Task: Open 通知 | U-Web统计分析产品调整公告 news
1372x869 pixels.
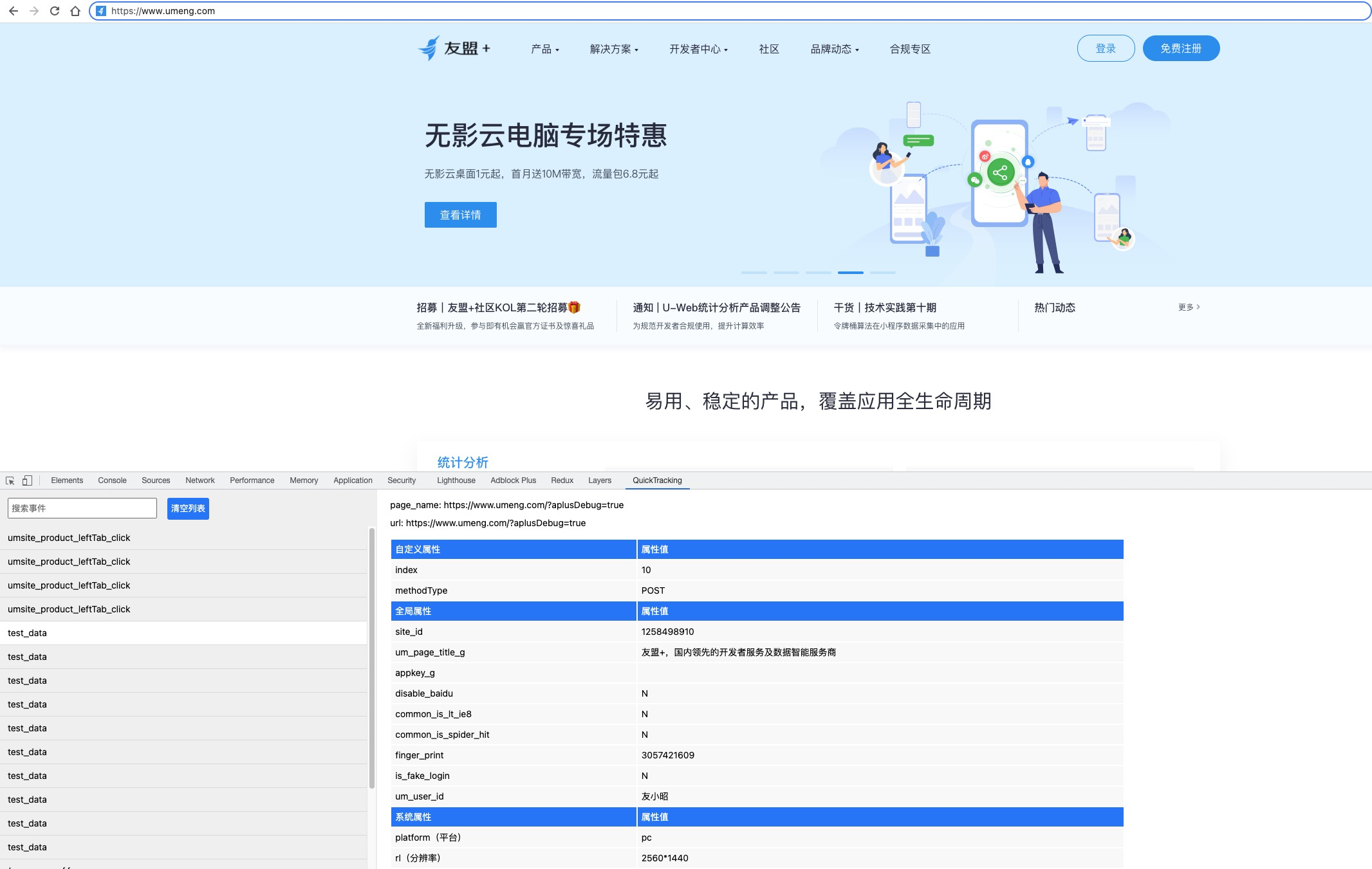Action: click(716, 307)
